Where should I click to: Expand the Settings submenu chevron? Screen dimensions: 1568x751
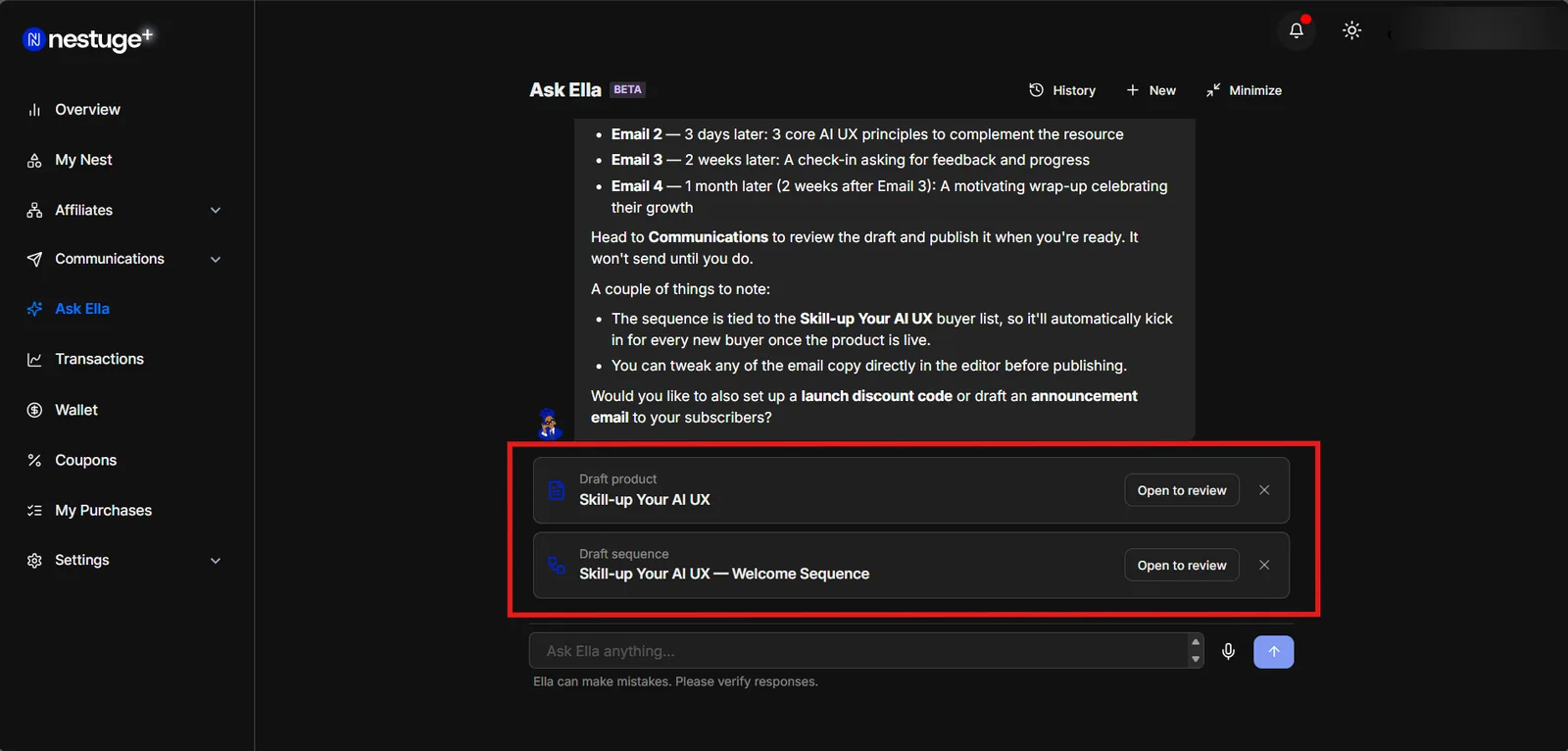[216, 561]
